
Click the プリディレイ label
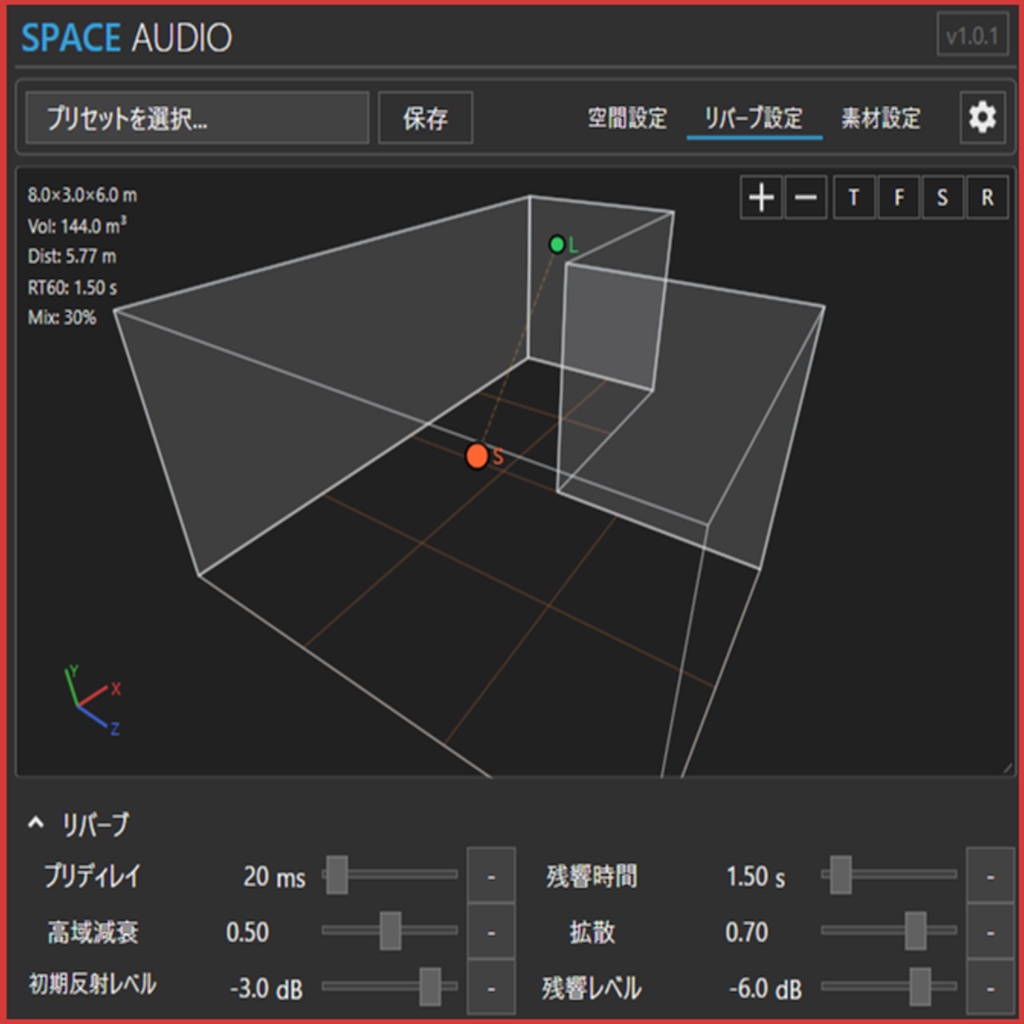click(92, 876)
